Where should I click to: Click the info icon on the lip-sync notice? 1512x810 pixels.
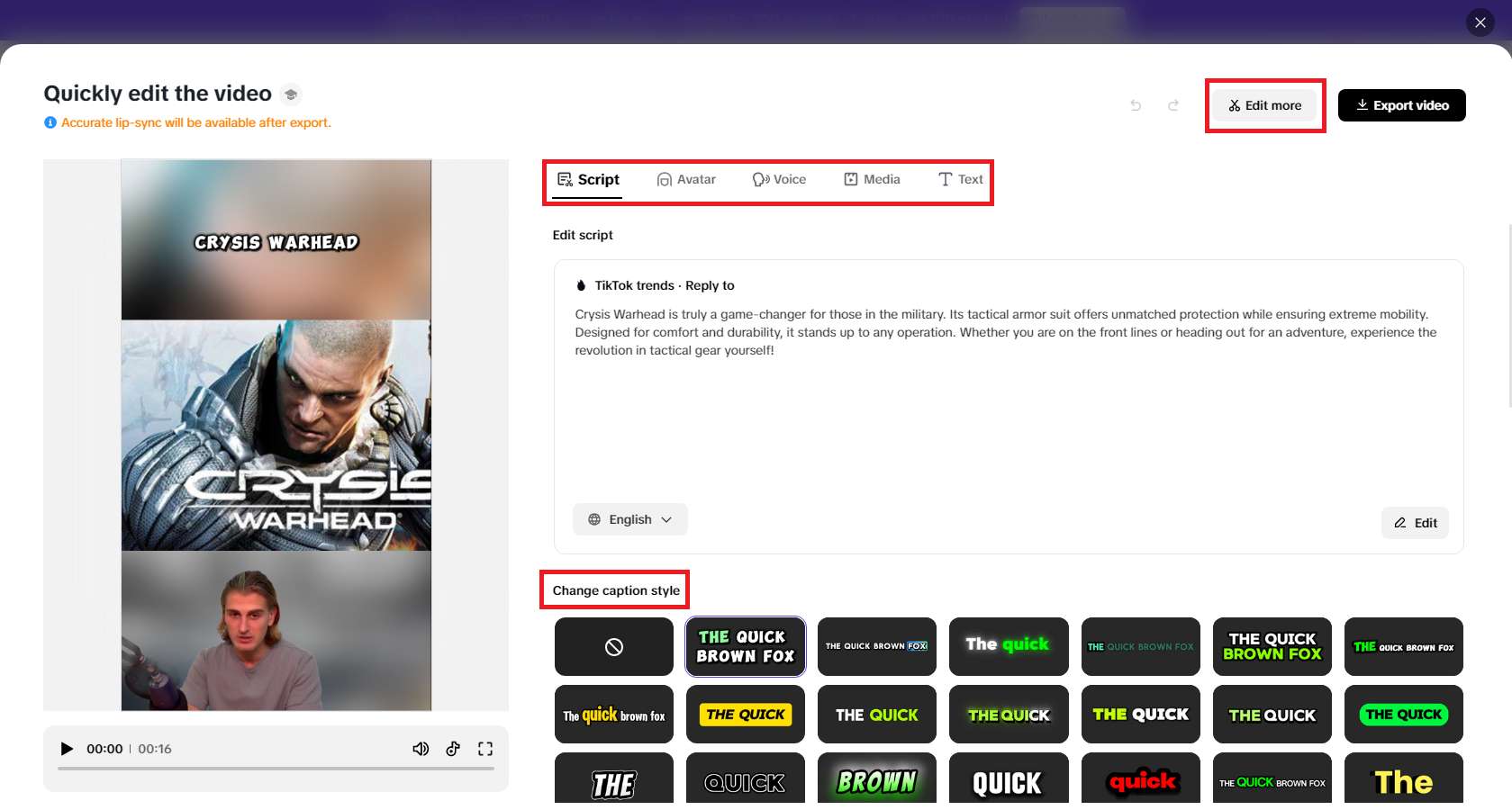50,122
